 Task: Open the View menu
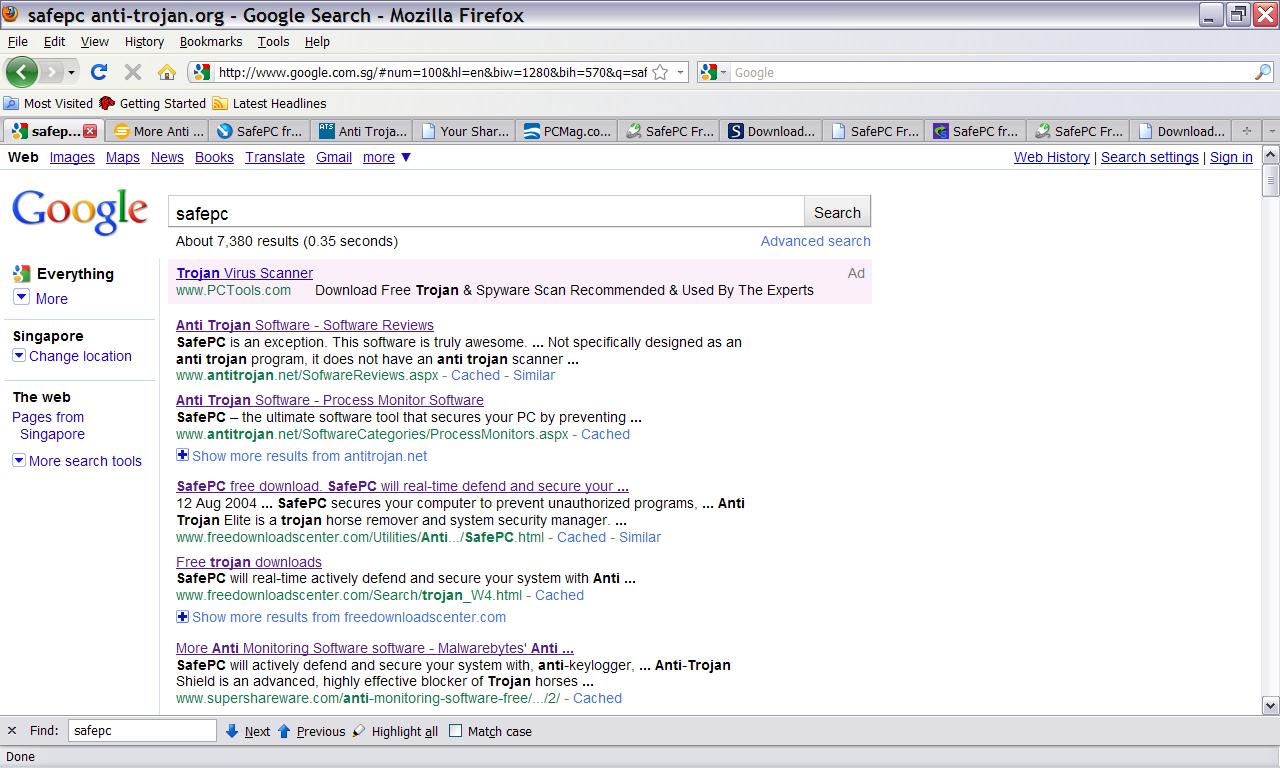(x=94, y=41)
